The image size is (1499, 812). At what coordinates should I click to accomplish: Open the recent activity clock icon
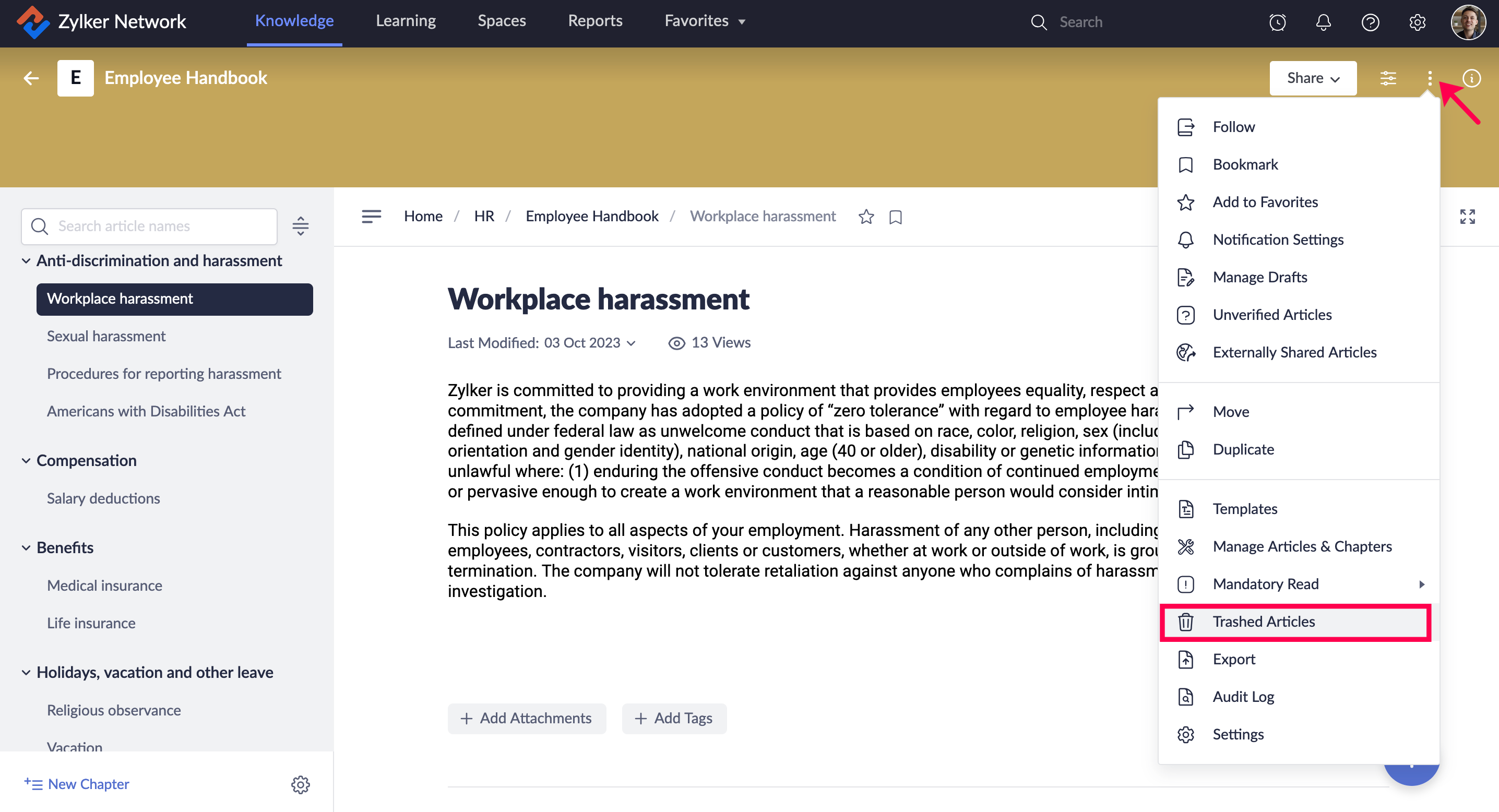(x=1277, y=22)
